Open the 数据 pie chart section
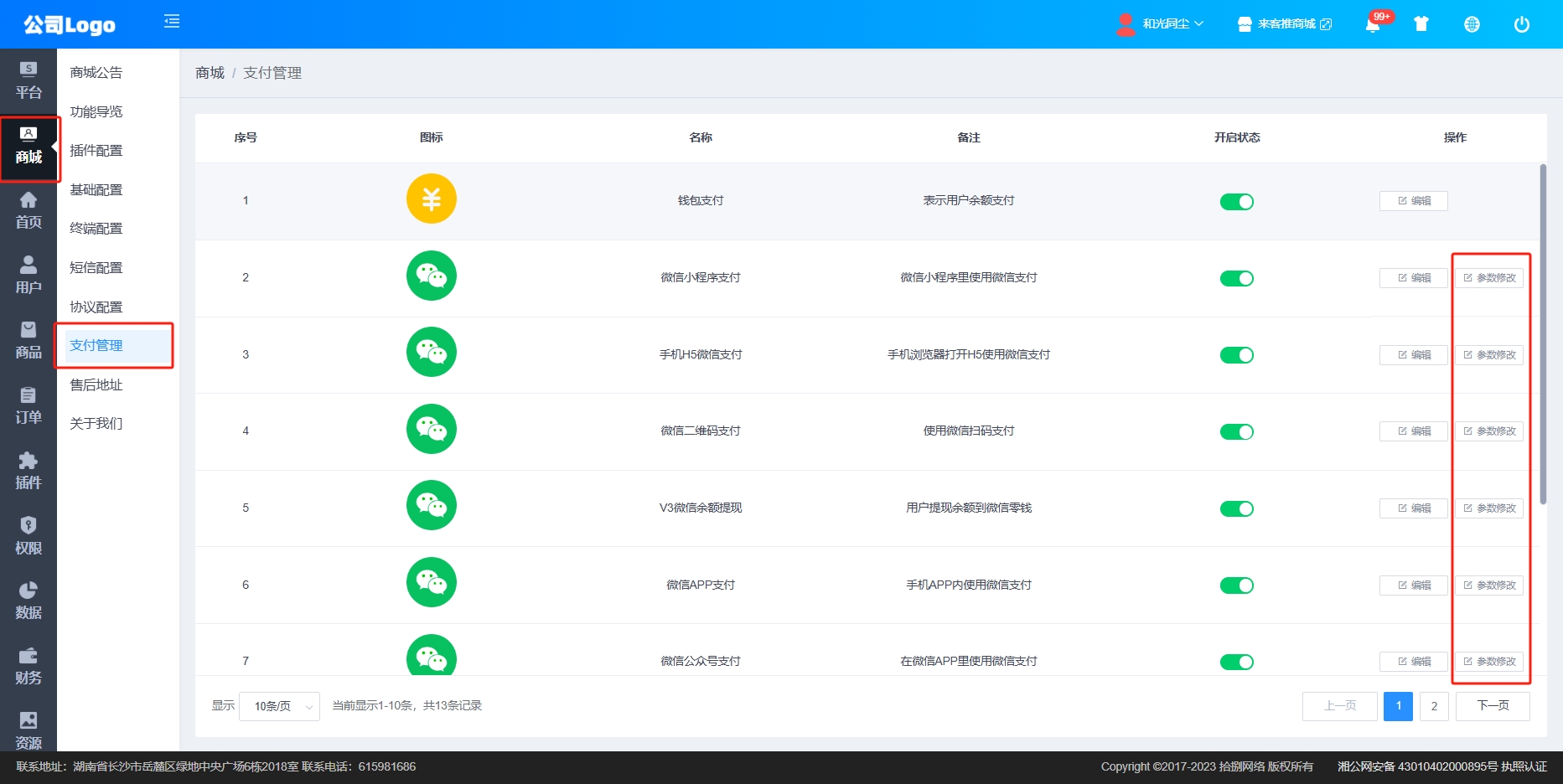The image size is (1563, 784). [28, 601]
